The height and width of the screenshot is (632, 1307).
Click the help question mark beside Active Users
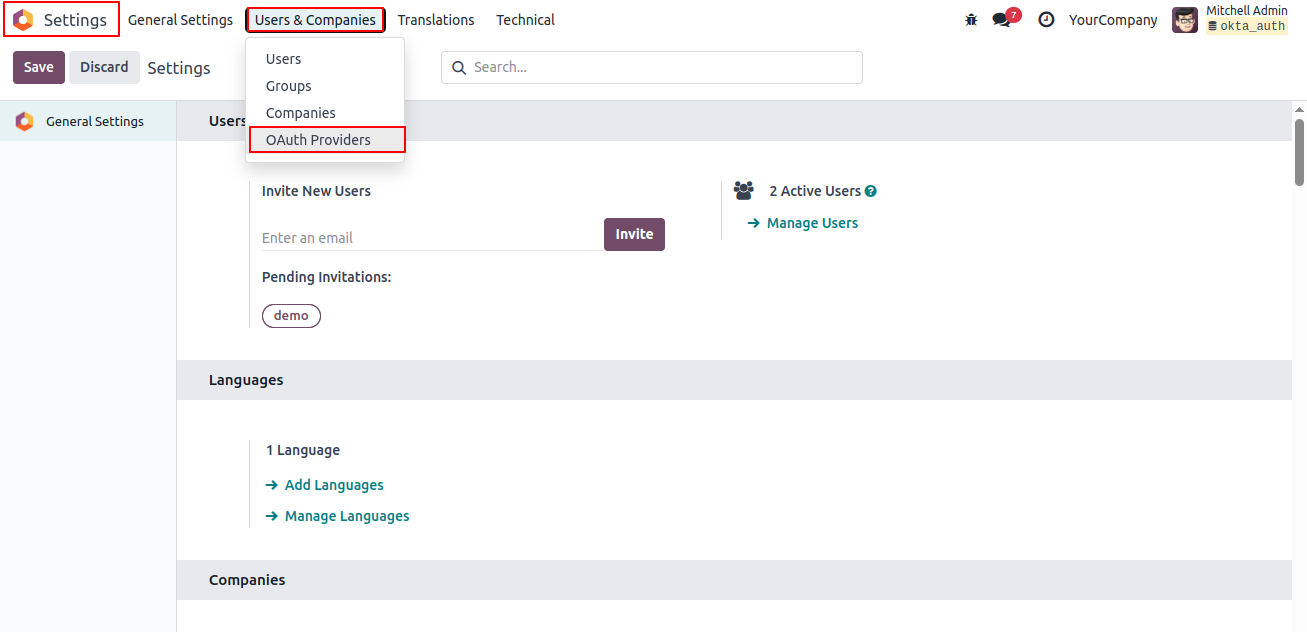pos(871,191)
